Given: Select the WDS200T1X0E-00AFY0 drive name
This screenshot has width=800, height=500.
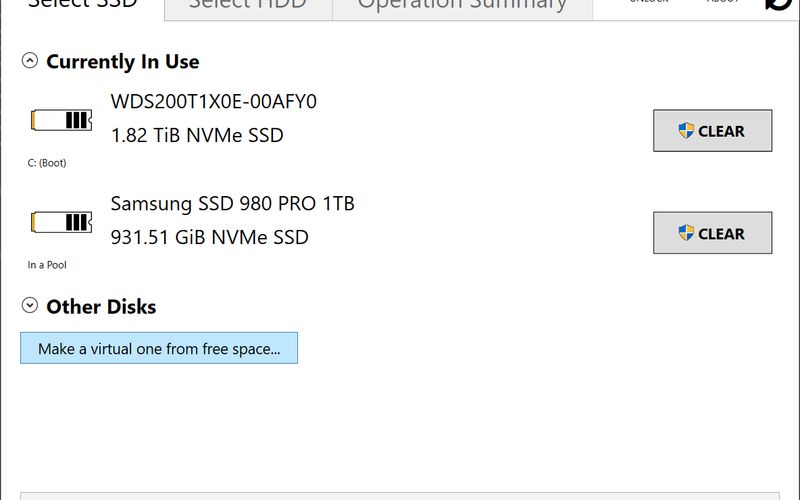Looking at the screenshot, I should (214, 102).
